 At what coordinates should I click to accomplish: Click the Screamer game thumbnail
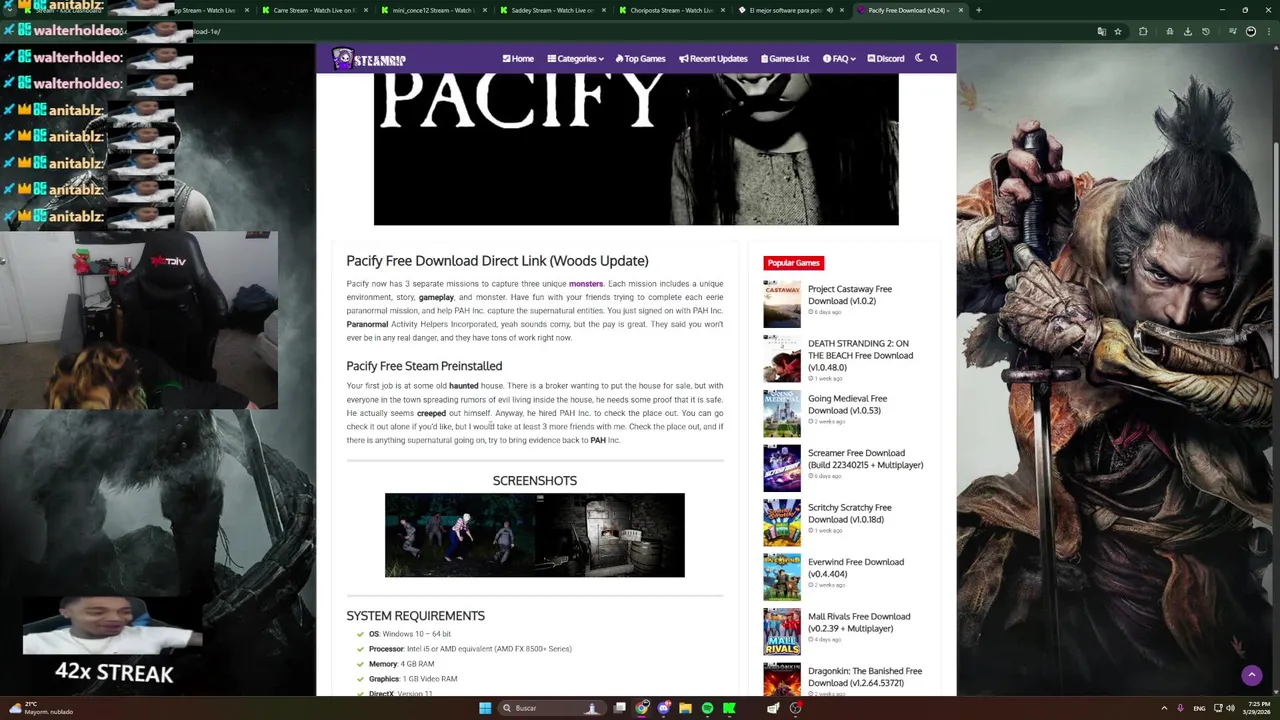point(782,468)
